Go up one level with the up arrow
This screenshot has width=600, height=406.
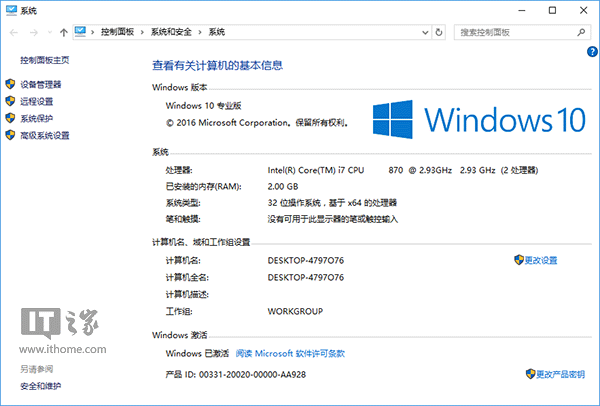[65, 33]
